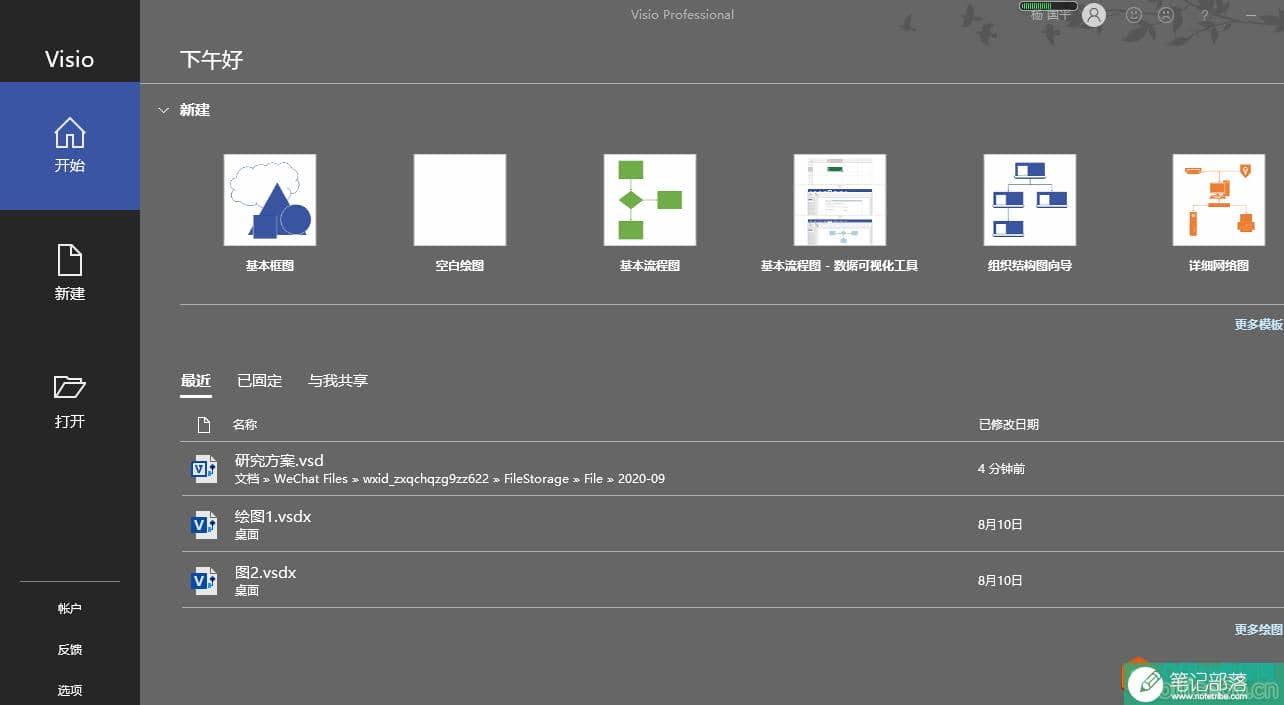1284x705 pixels.
Task: Select the 基本流程图 template thumbnail
Action: click(x=650, y=200)
